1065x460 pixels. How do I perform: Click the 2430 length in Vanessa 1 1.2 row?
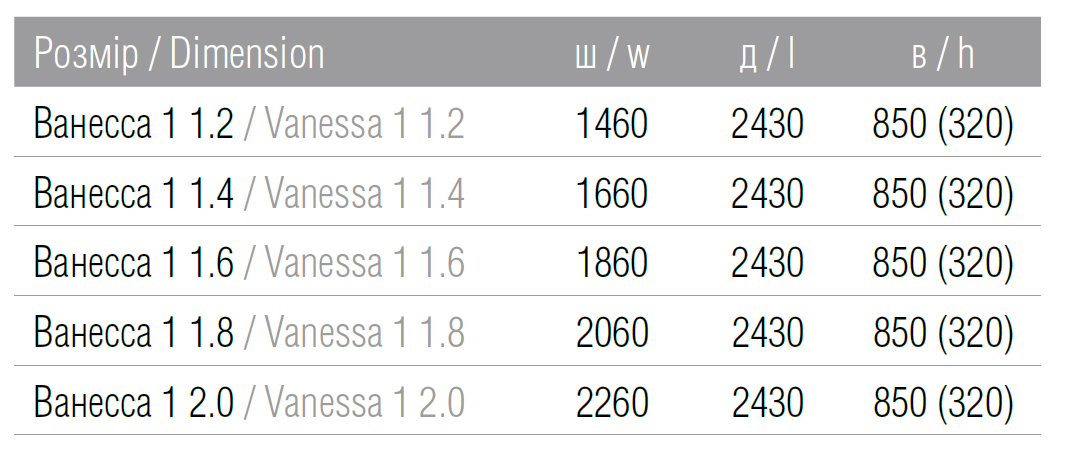point(767,125)
